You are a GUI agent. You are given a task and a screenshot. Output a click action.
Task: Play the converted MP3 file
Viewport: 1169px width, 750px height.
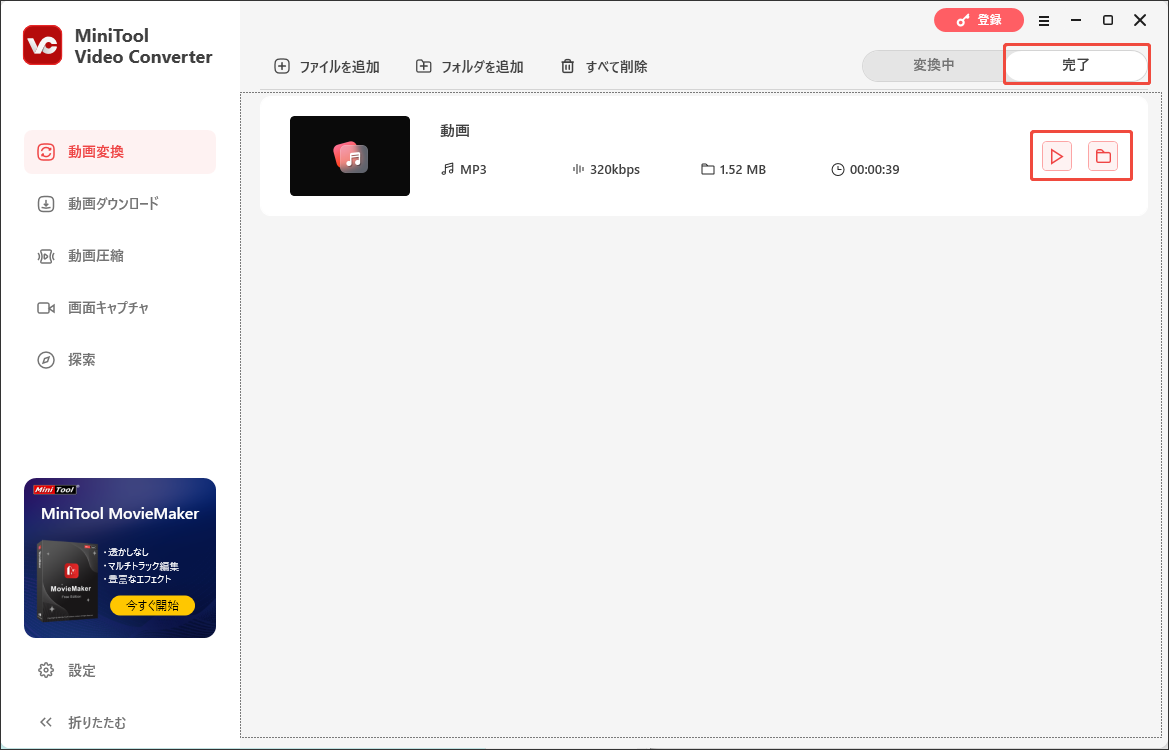pos(1056,157)
